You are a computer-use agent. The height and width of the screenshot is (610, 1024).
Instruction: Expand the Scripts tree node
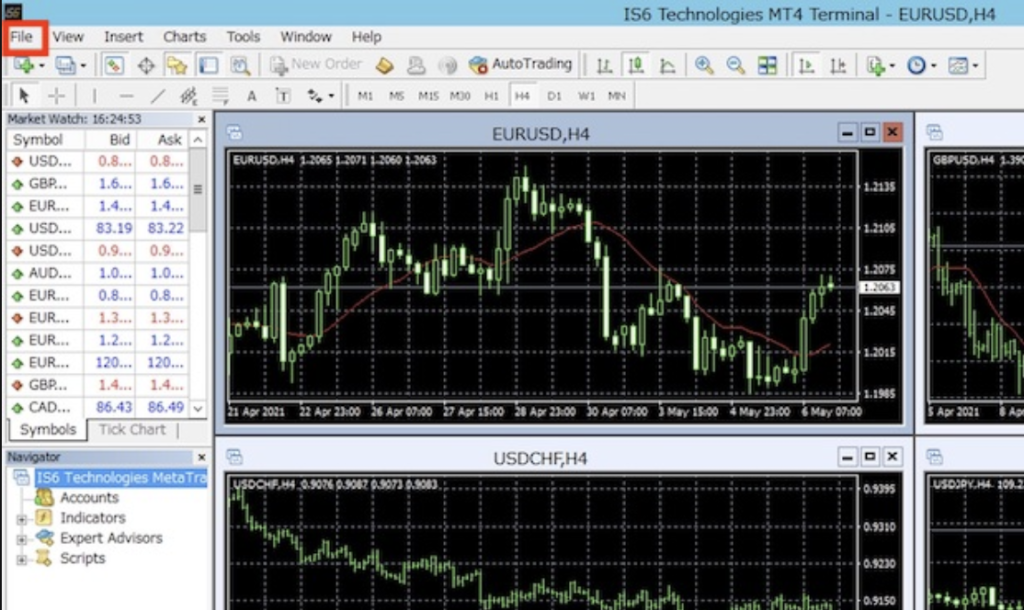tap(22, 560)
